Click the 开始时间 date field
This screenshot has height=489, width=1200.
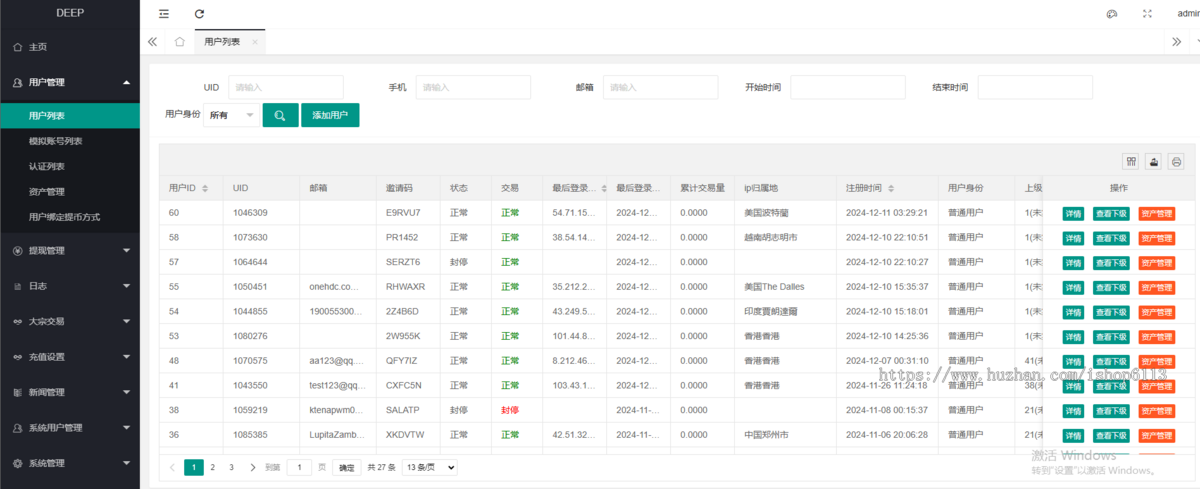(847, 87)
